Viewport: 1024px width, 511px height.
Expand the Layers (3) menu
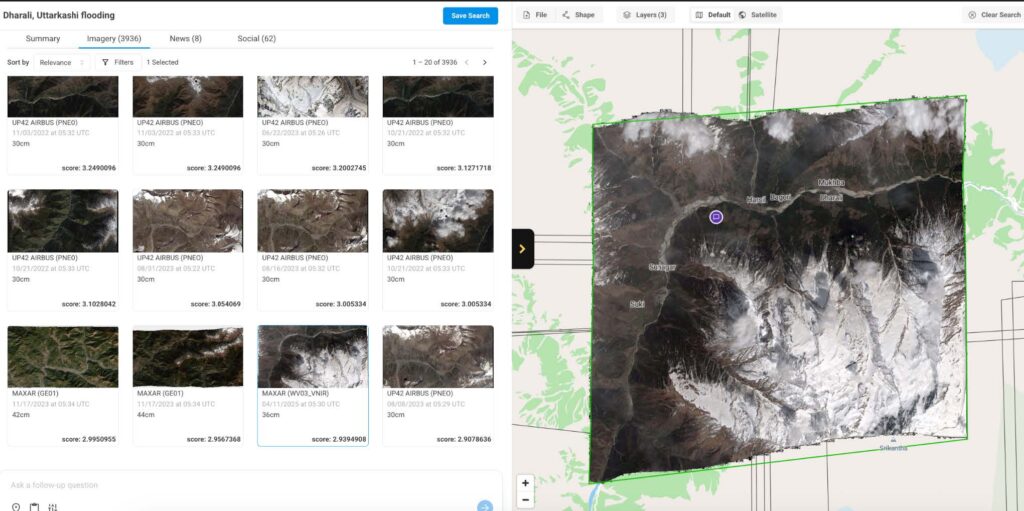coord(646,15)
